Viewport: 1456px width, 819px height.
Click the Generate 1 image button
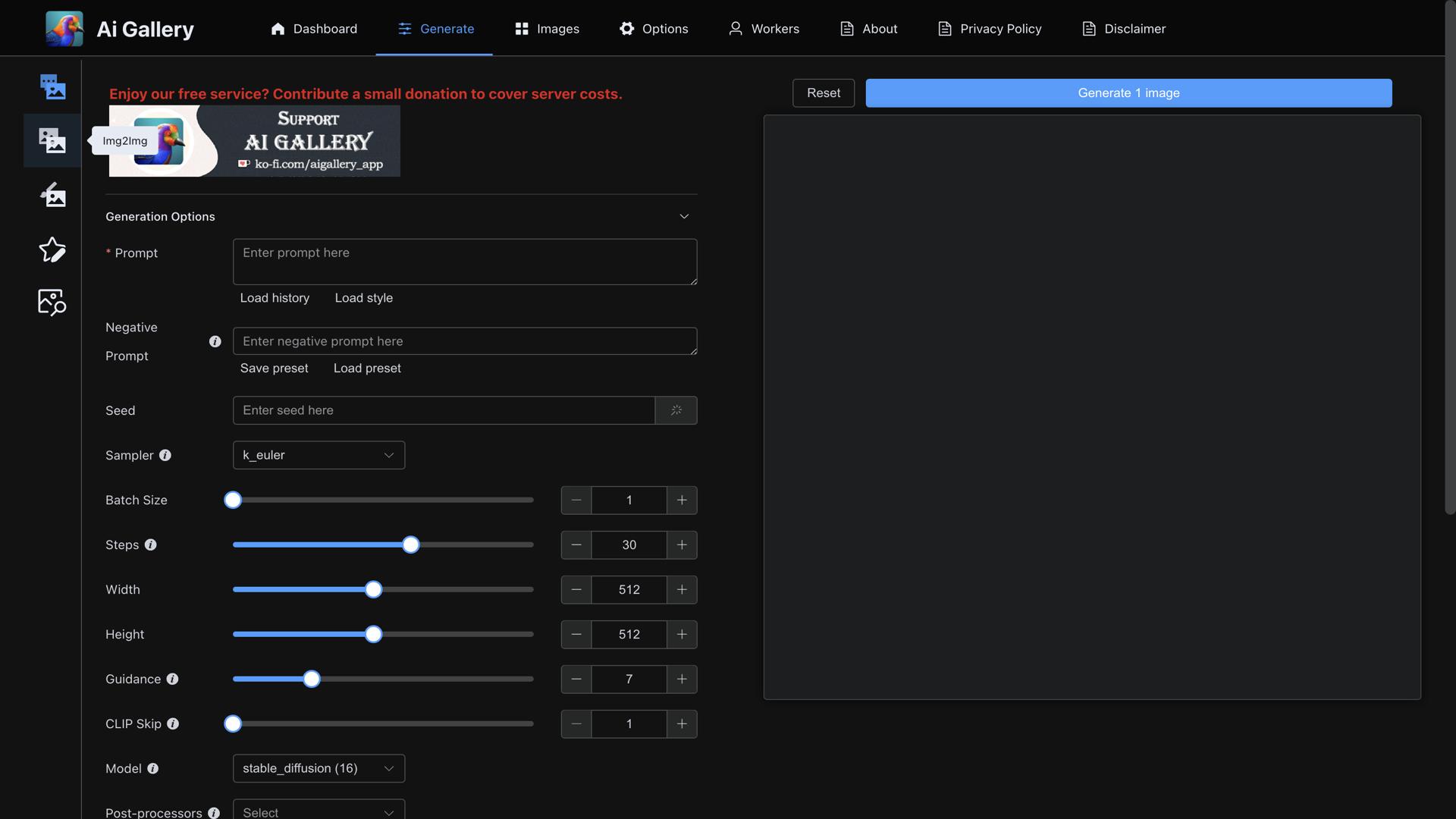click(x=1128, y=93)
